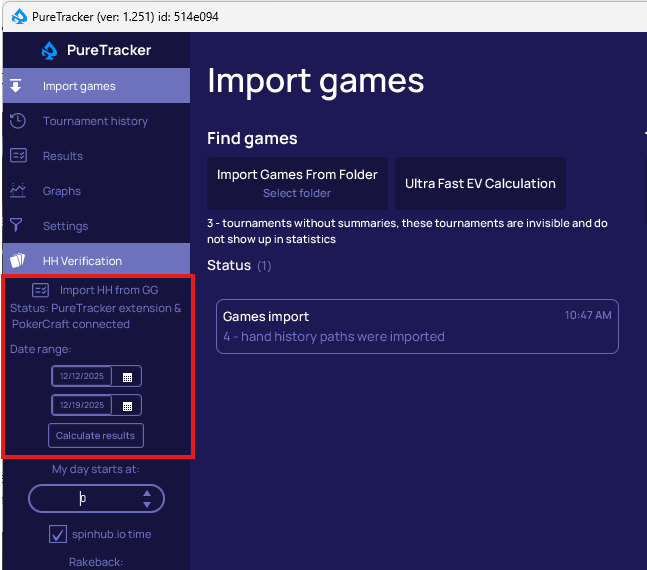
Task: Select the Games import status entry
Action: (417, 326)
